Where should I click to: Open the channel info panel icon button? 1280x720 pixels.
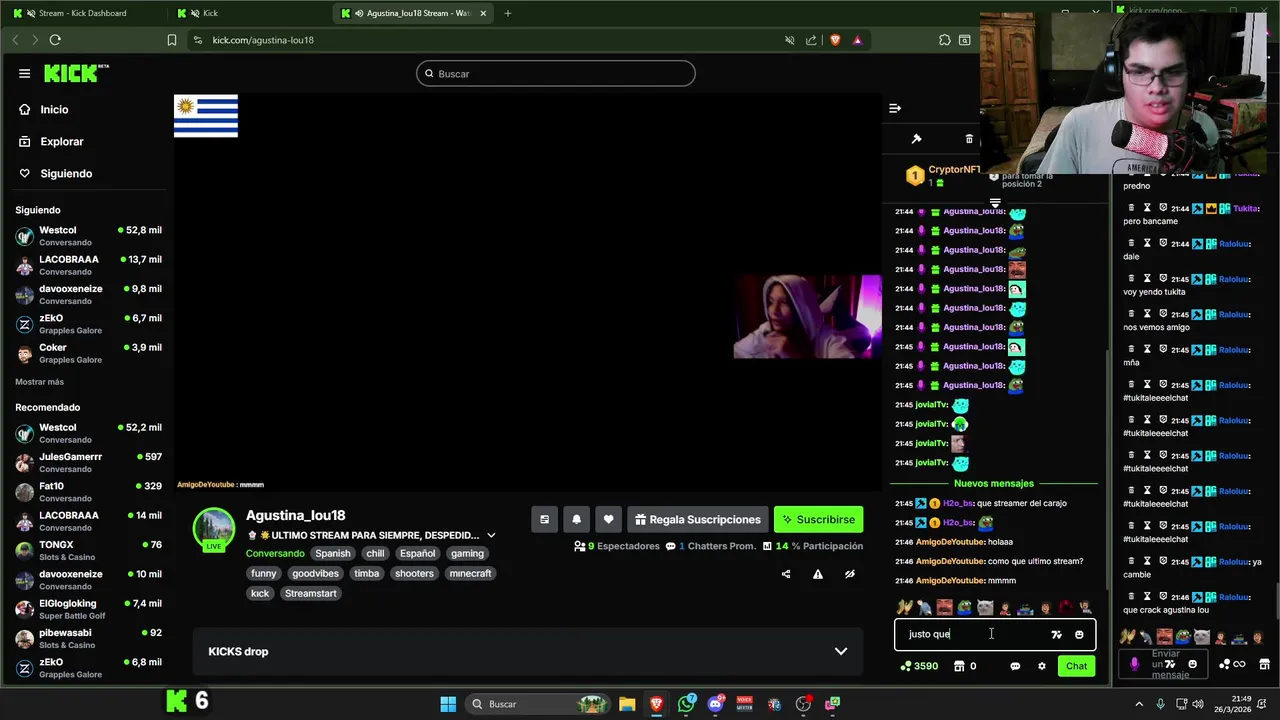click(x=544, y=519)
